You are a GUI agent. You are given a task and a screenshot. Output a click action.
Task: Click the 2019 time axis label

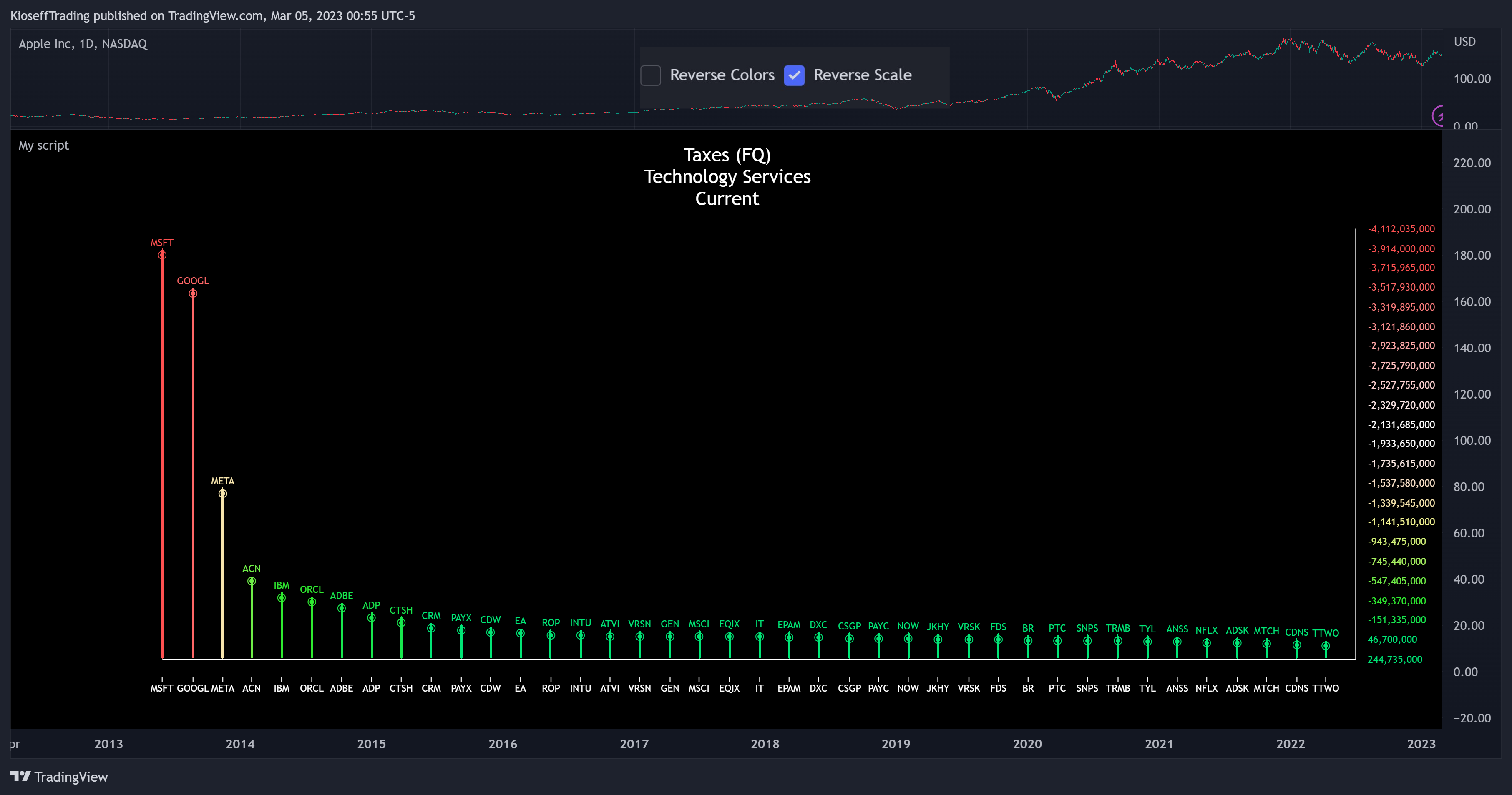[896, 744]
